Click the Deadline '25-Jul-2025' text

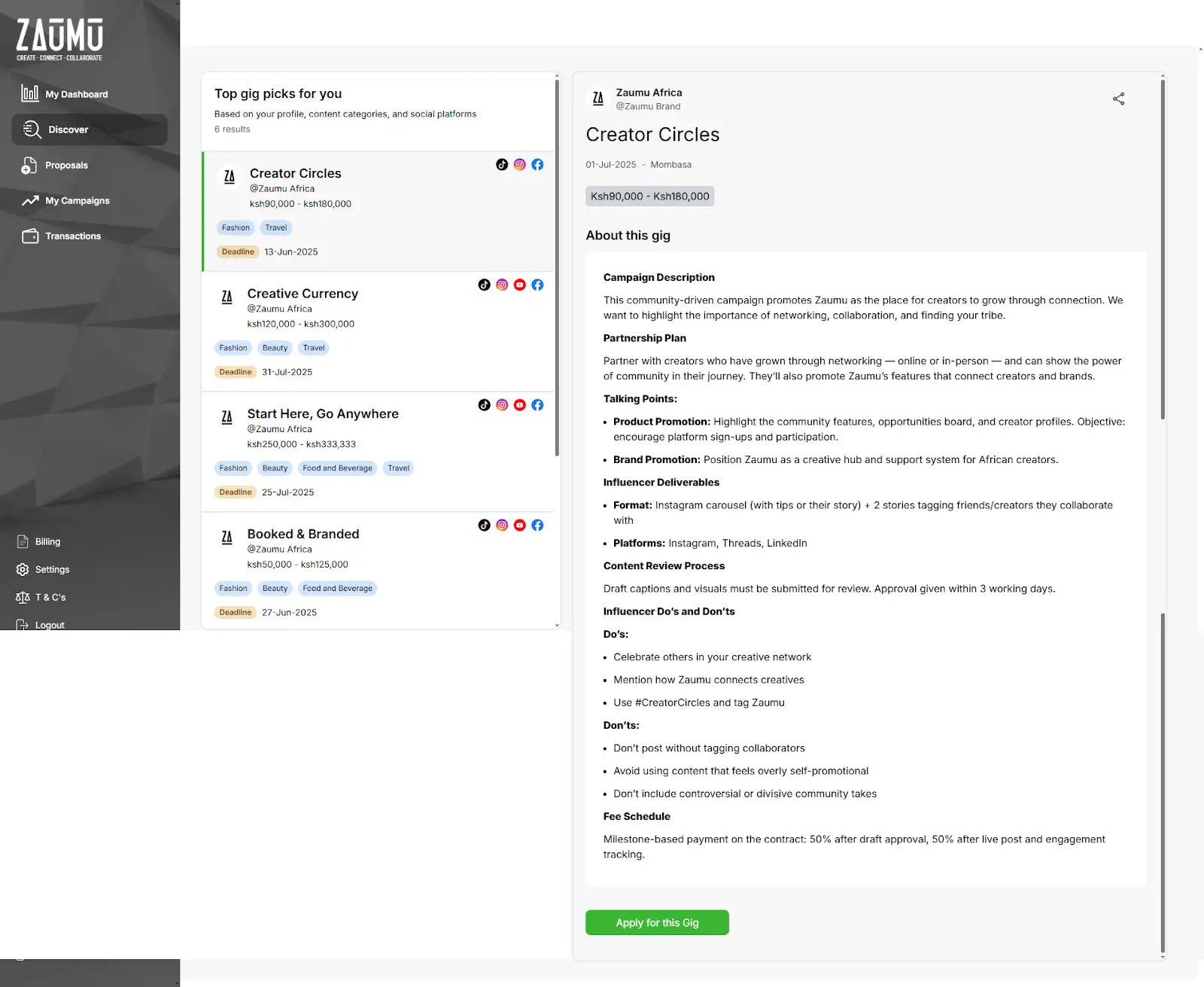point(287,492)
